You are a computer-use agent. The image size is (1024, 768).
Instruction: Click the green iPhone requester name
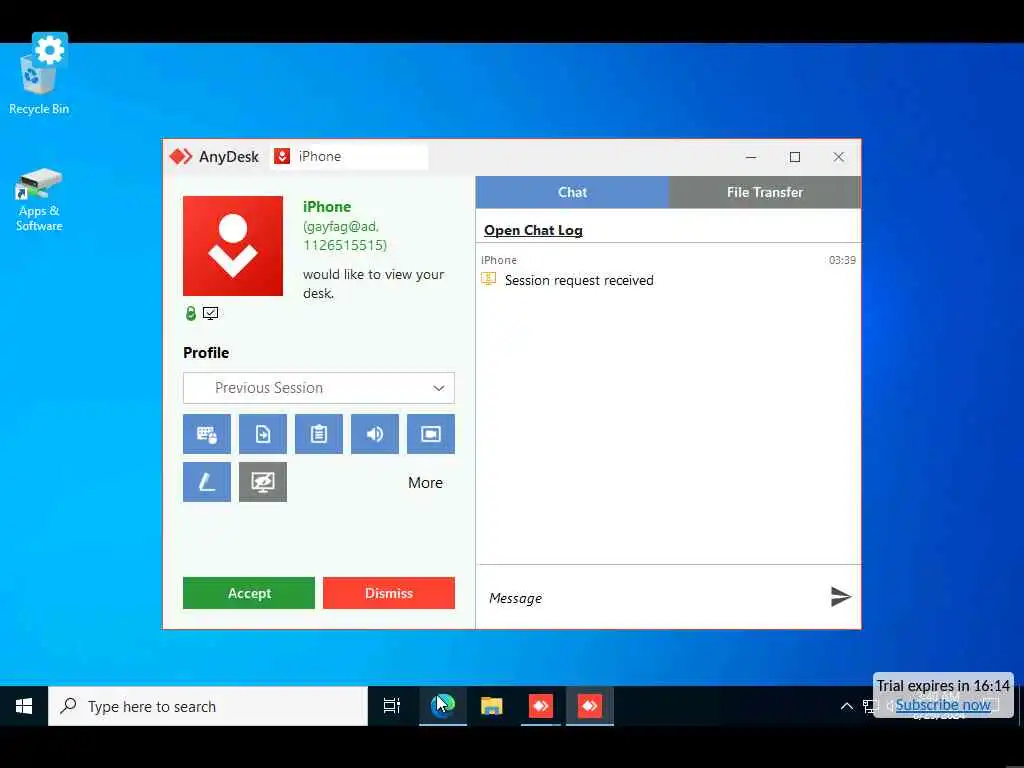[327, 207]
